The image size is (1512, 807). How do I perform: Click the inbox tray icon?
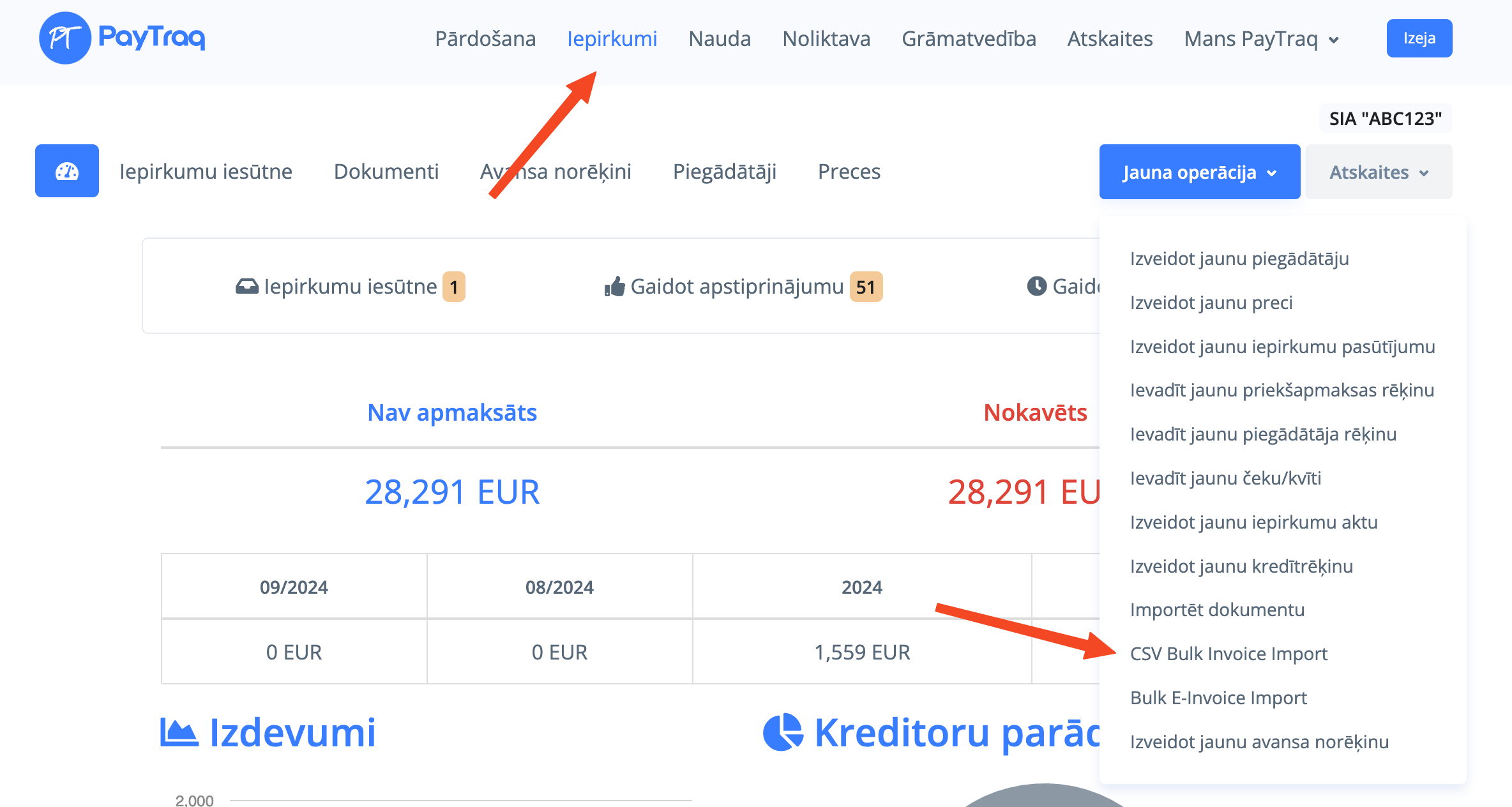click(x=247, y=287)
